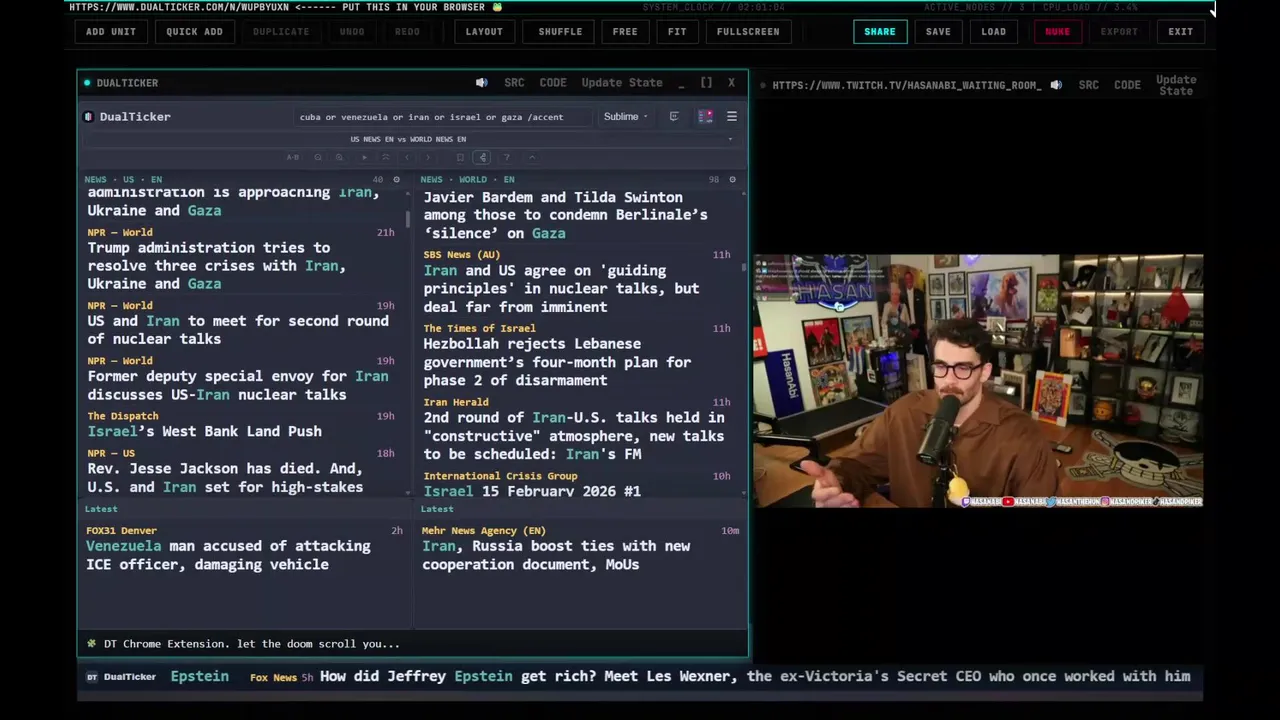Open CODE tab of DualTicker unit

click(553, 83)
